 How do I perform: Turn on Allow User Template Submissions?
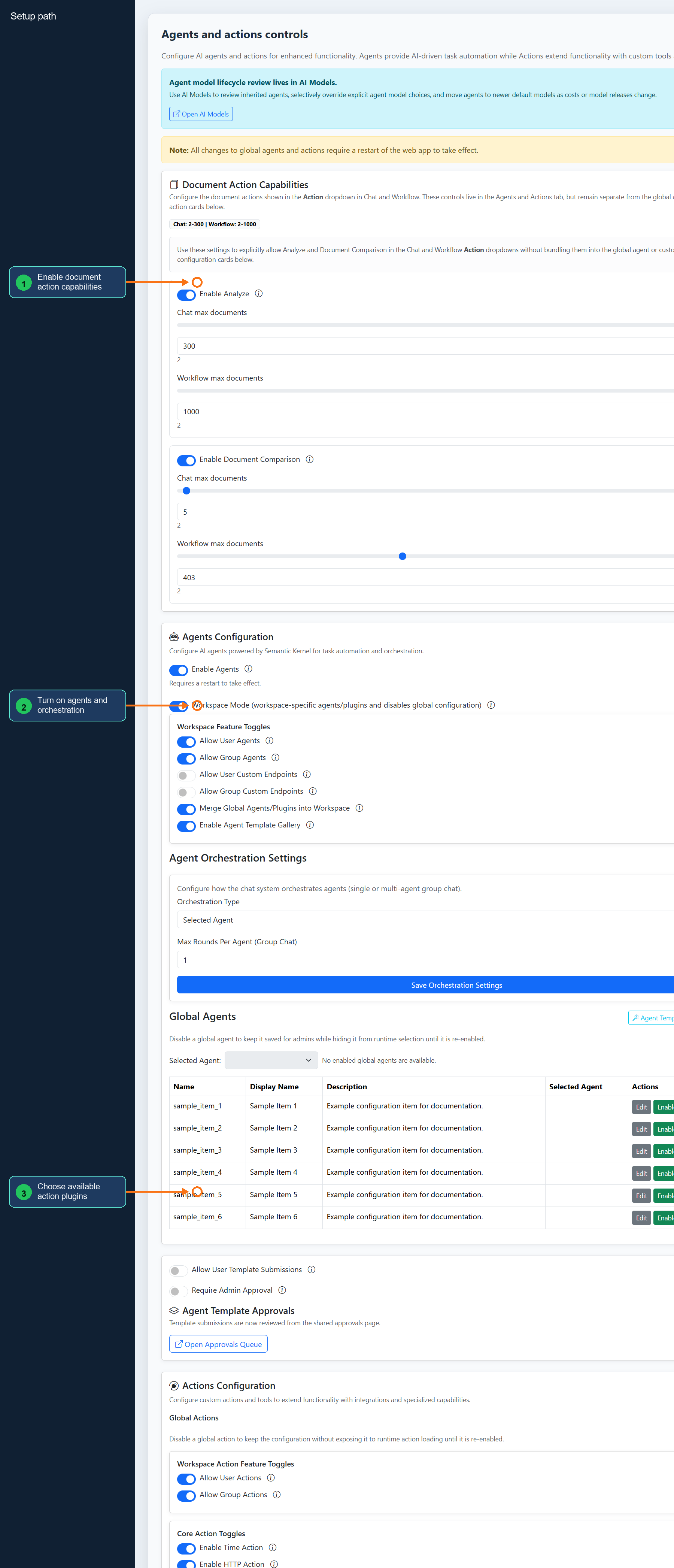coord(178,1271)
